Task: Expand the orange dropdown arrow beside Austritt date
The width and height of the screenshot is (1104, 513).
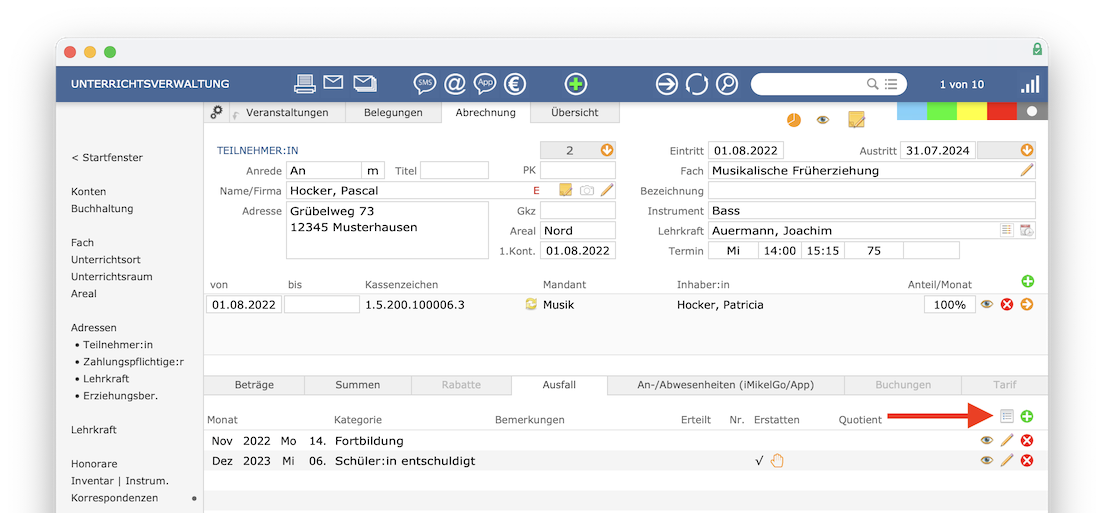Action: tap(1026, 151)
